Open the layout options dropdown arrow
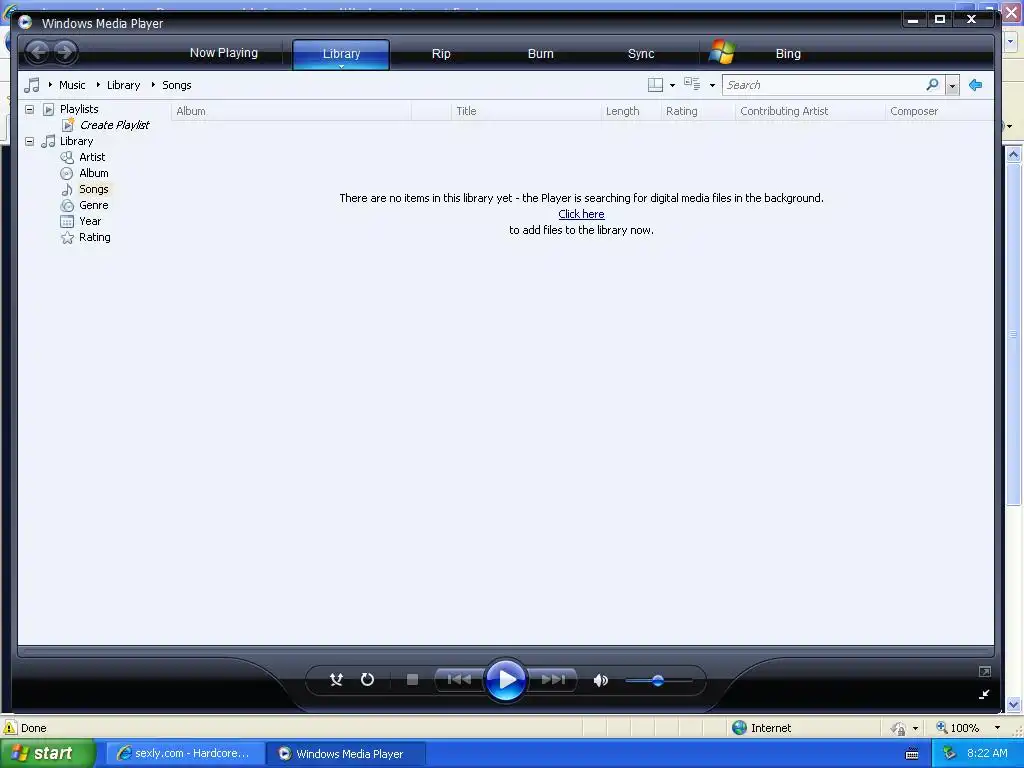This screenshot has width=1024, height=768. click(x=673, y=86)
